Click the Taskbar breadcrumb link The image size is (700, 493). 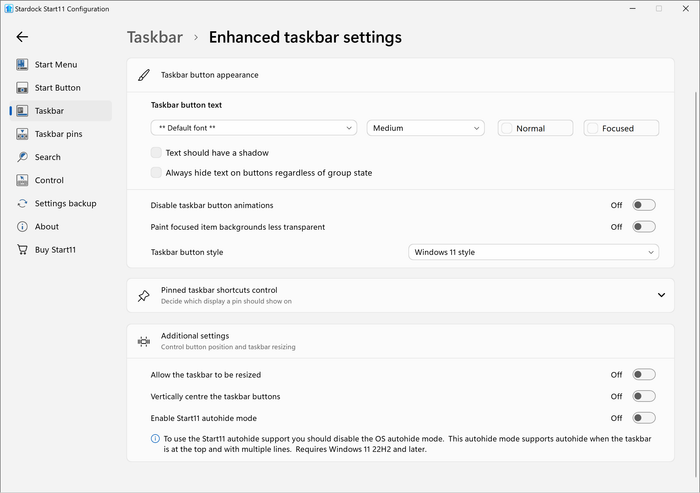(155, 37)
